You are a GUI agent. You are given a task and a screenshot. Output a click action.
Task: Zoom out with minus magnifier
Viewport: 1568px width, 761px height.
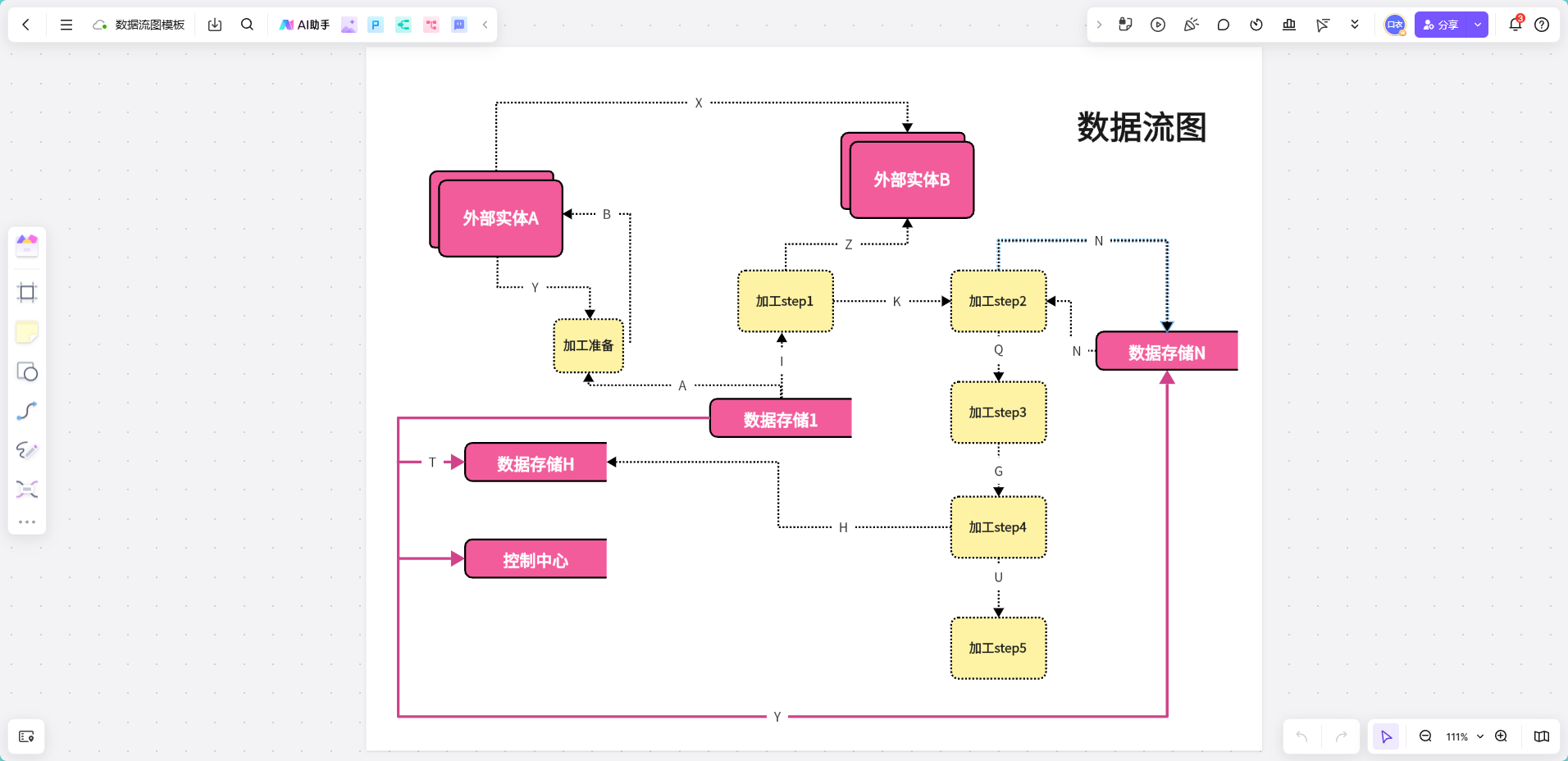click(1425, 736)
